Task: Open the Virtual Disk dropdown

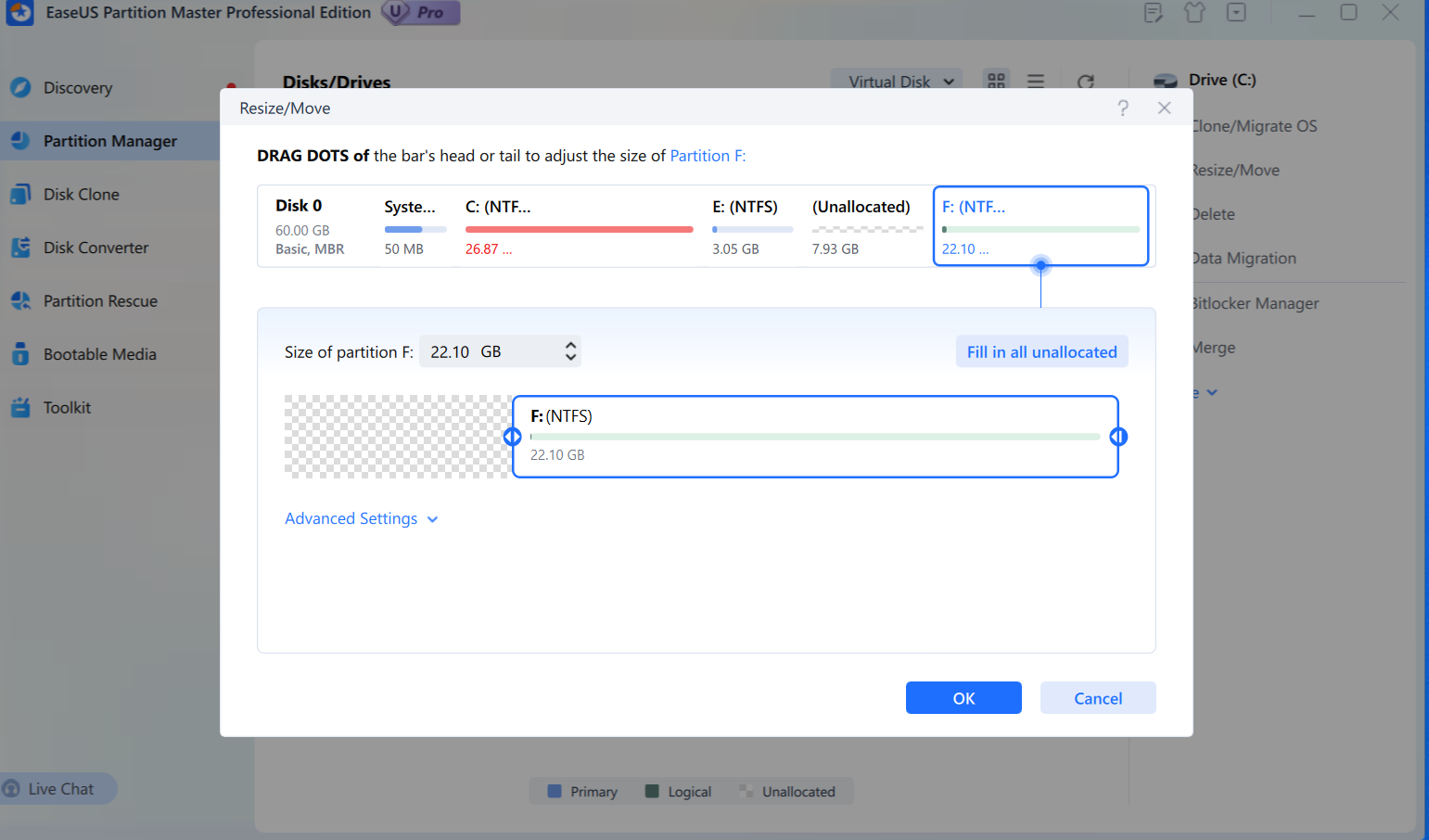Action: (897, 82)
